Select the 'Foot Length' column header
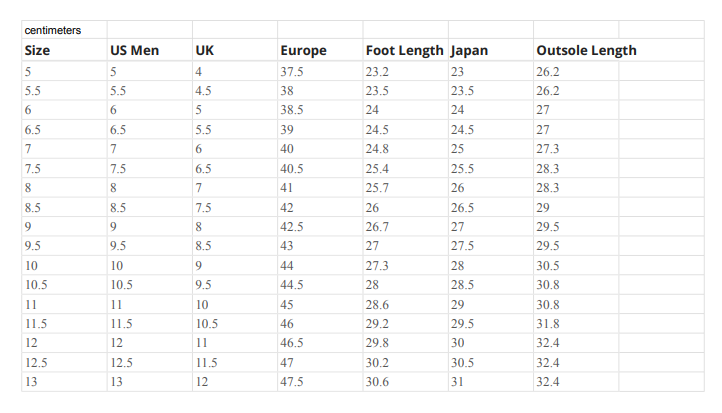Viewport: 722px width, 413px height. click(405, 50)
